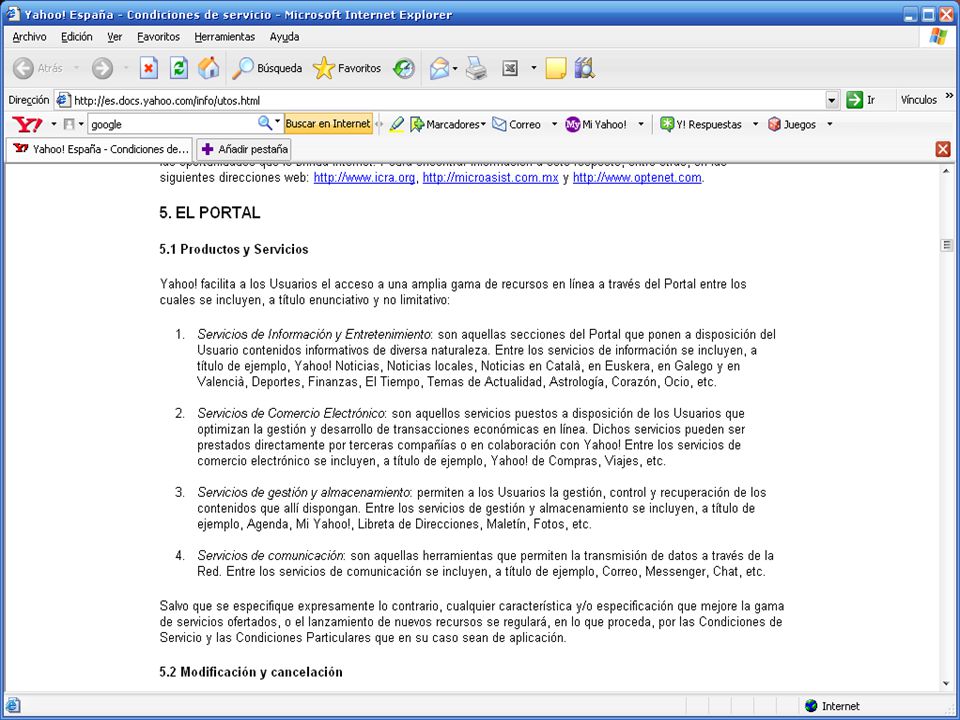Click the Windows flag logo

938,36
